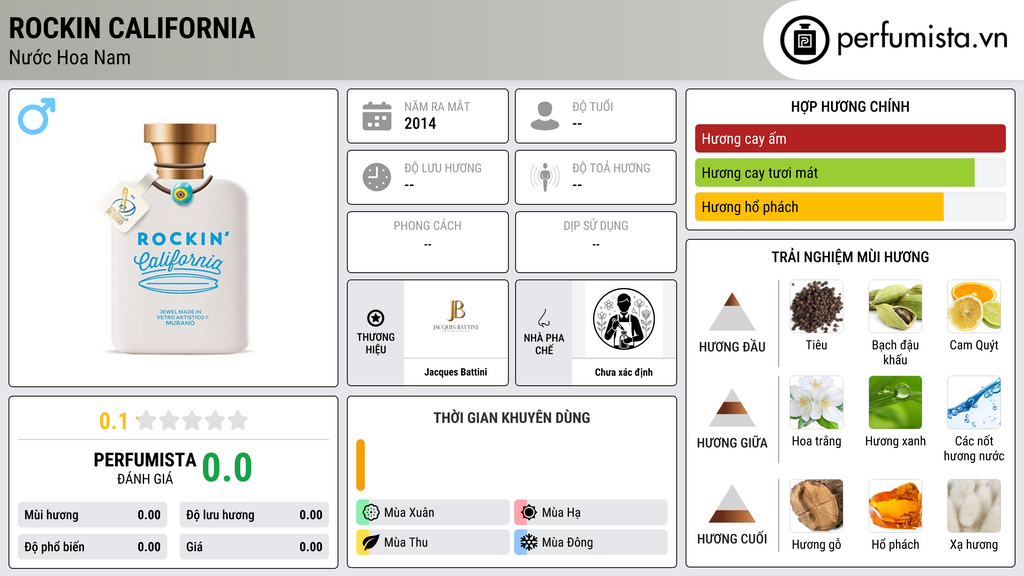Click the male gender symbol icon
Screen dimensions: 1024x576
coord(37,116)
